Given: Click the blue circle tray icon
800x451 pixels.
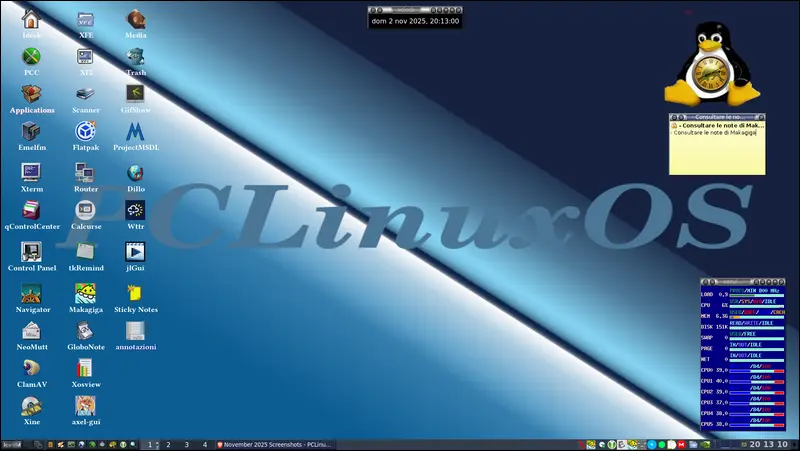Looking at the screenshot, I should [x=652, y=445].
